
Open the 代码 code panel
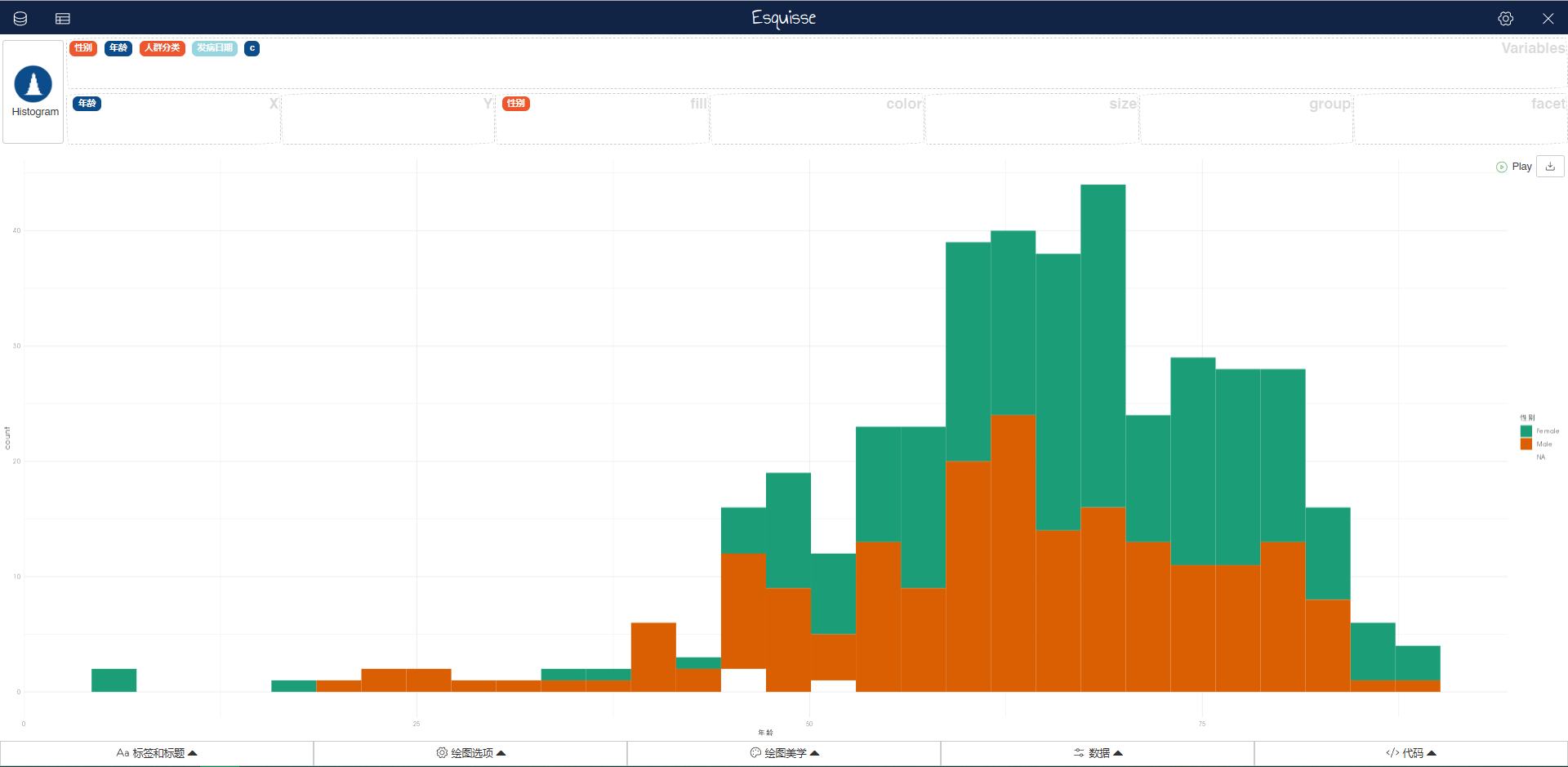(x=1410, y=753)
